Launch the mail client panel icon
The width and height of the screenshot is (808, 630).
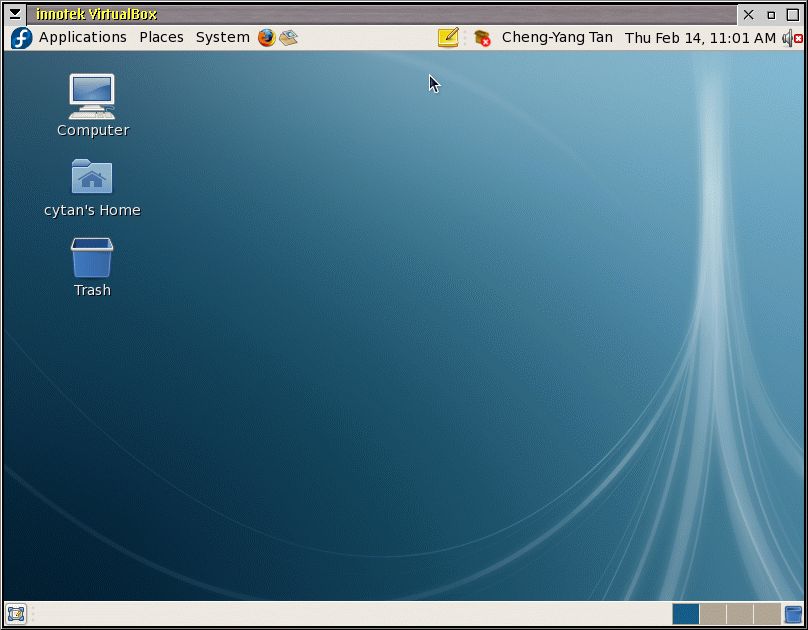(289, 38)
